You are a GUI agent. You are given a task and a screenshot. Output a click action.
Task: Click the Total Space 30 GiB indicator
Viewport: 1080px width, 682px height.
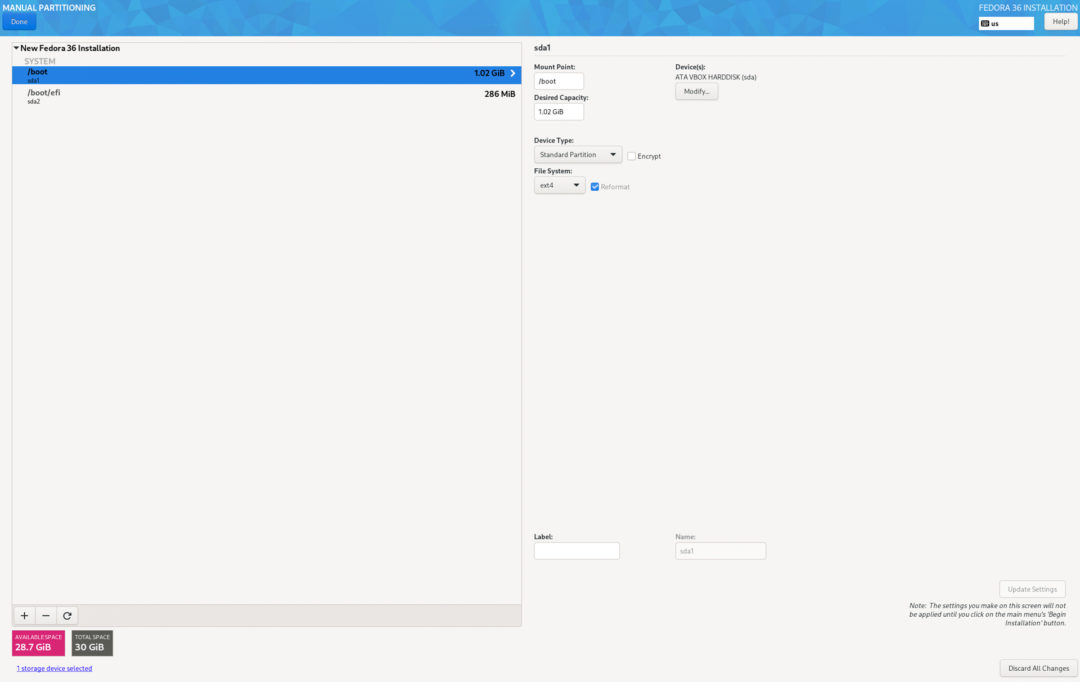pos(92,643)
